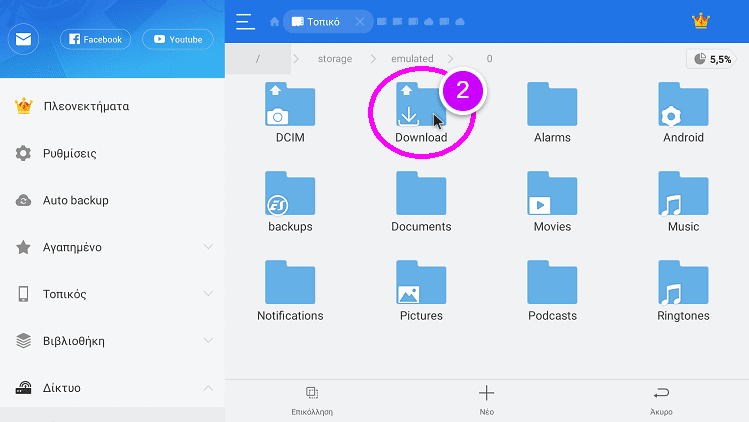
Task: Click the Νέο new button
Action: point(486,400)
